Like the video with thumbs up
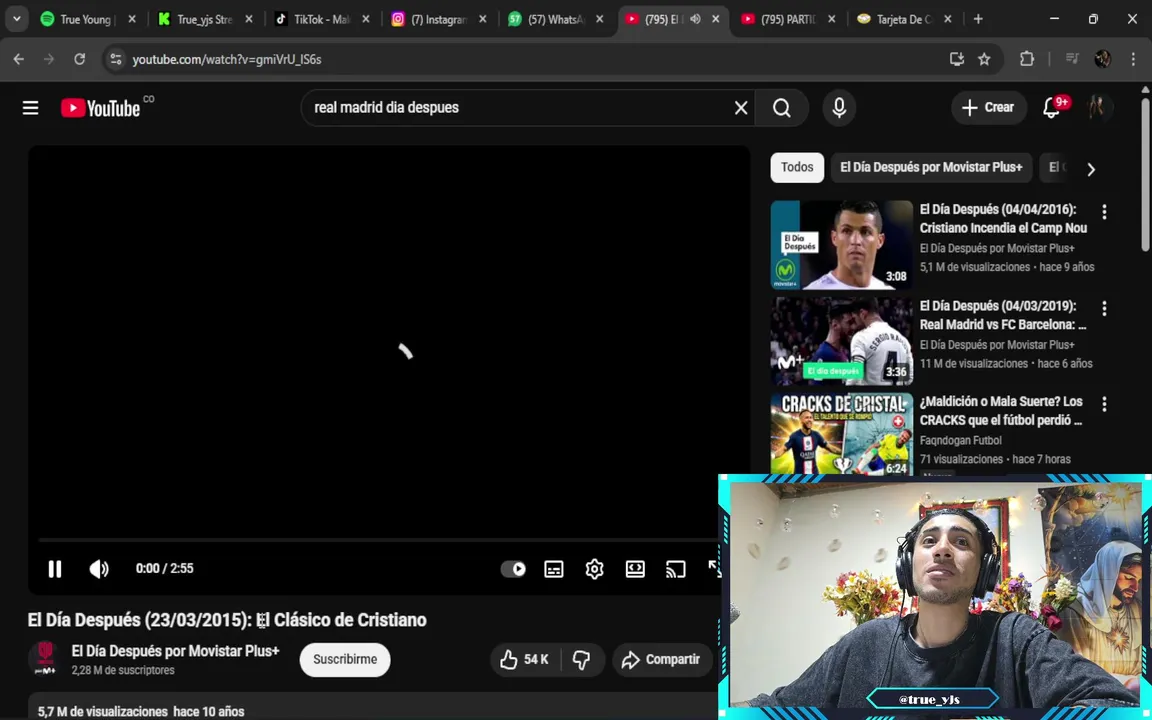1152x720 pixels. [x=525, y=660]
